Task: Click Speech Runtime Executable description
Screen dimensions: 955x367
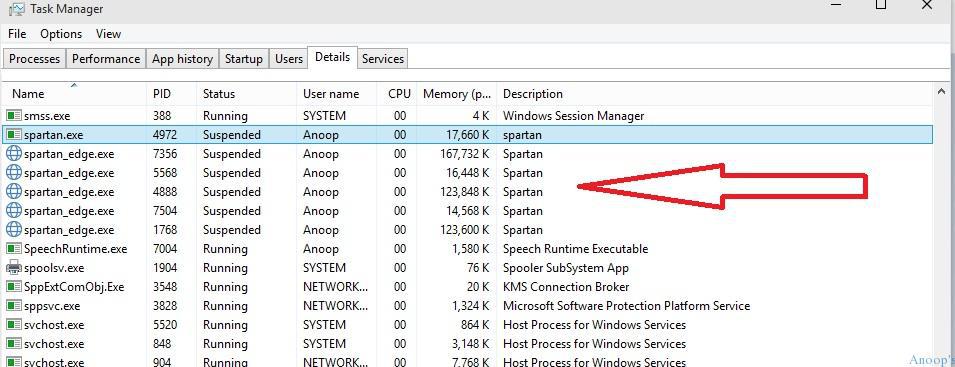Action: click(576, 249)
